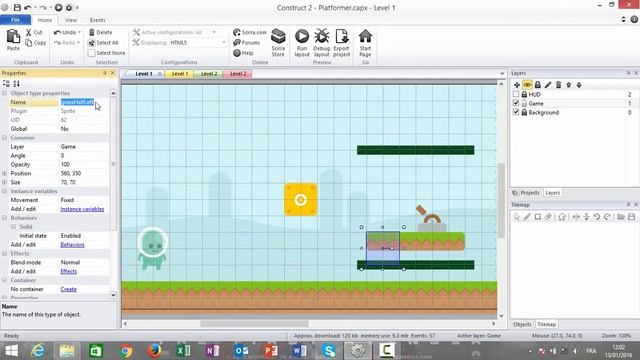Open Instance variables link
The width and height of the screenshot is (640, 360).
(x=82, y=209)
